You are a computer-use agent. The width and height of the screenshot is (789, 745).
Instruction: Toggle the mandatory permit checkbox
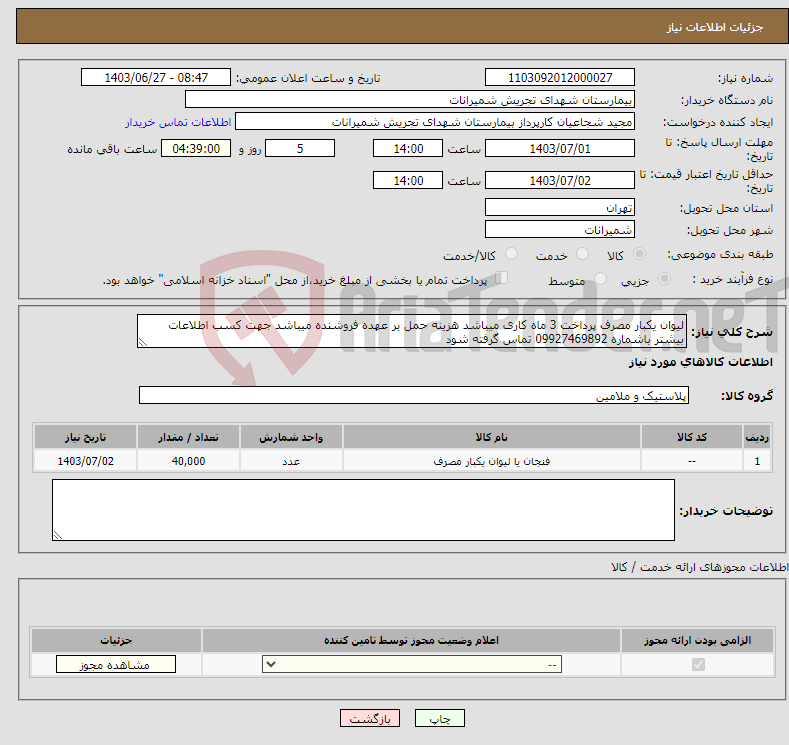click(698, 665)
